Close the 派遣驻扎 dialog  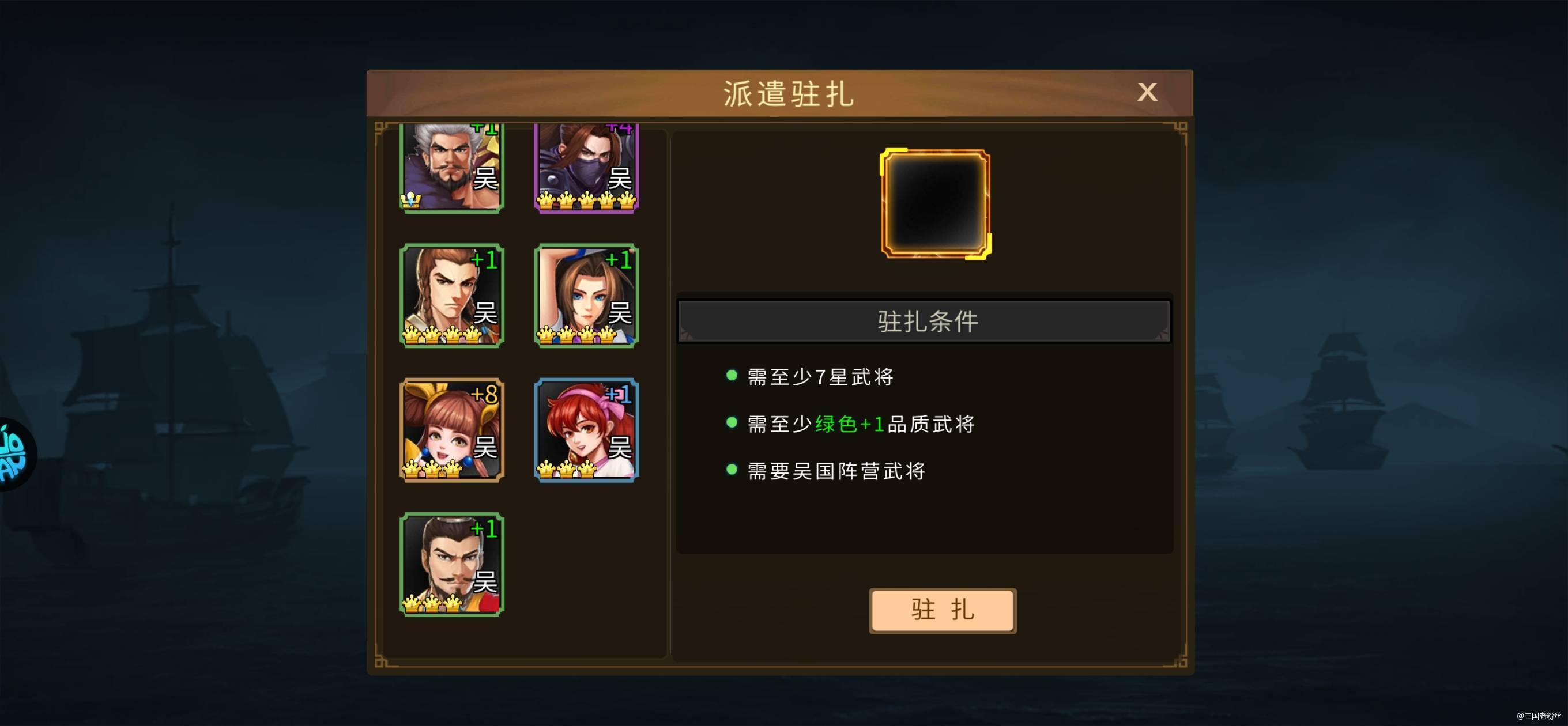(1147, 93)
